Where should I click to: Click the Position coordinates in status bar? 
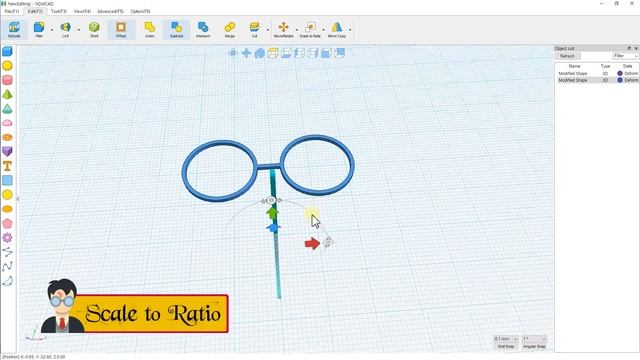33,357
